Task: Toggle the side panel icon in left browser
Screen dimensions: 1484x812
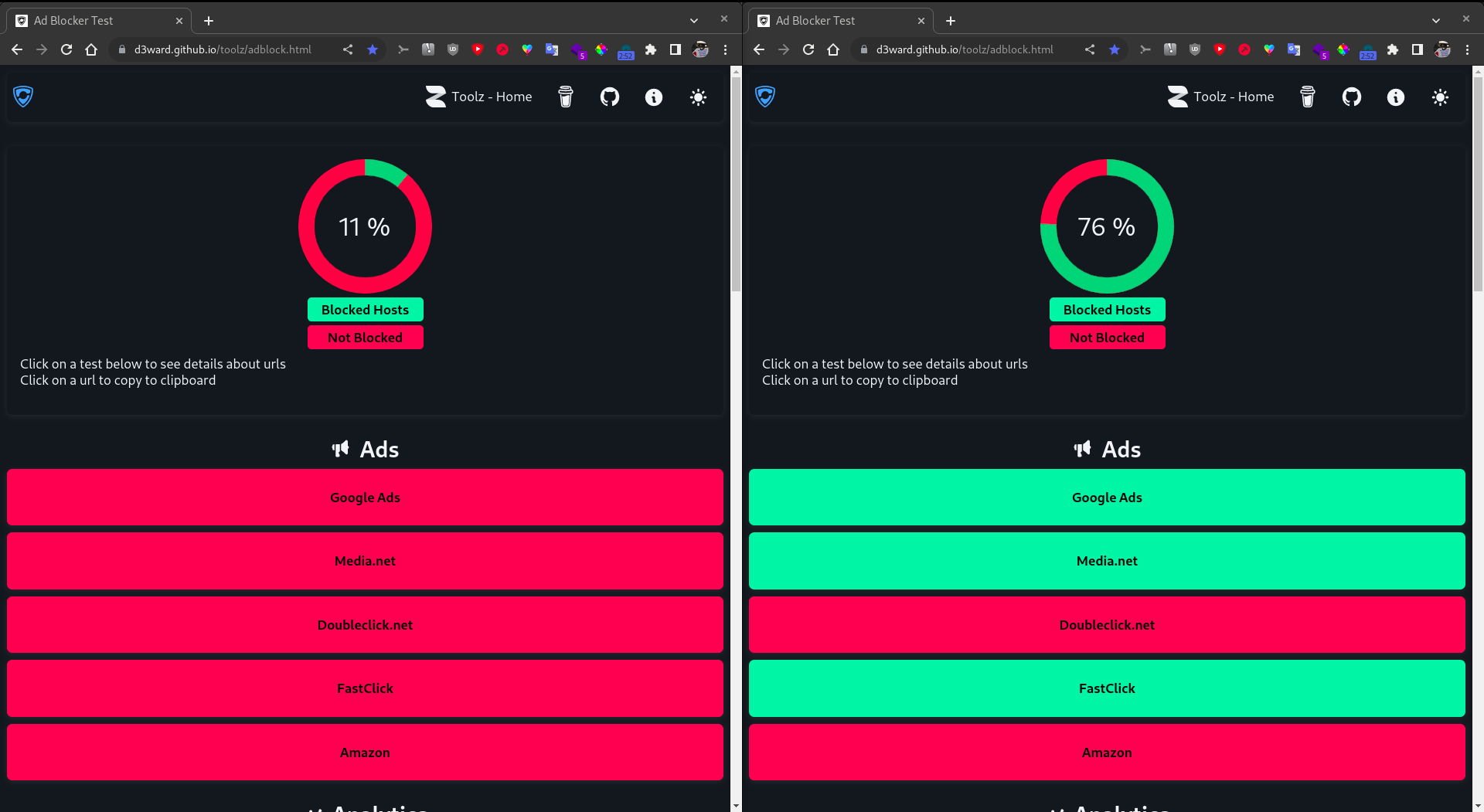Action: [675, 49]
